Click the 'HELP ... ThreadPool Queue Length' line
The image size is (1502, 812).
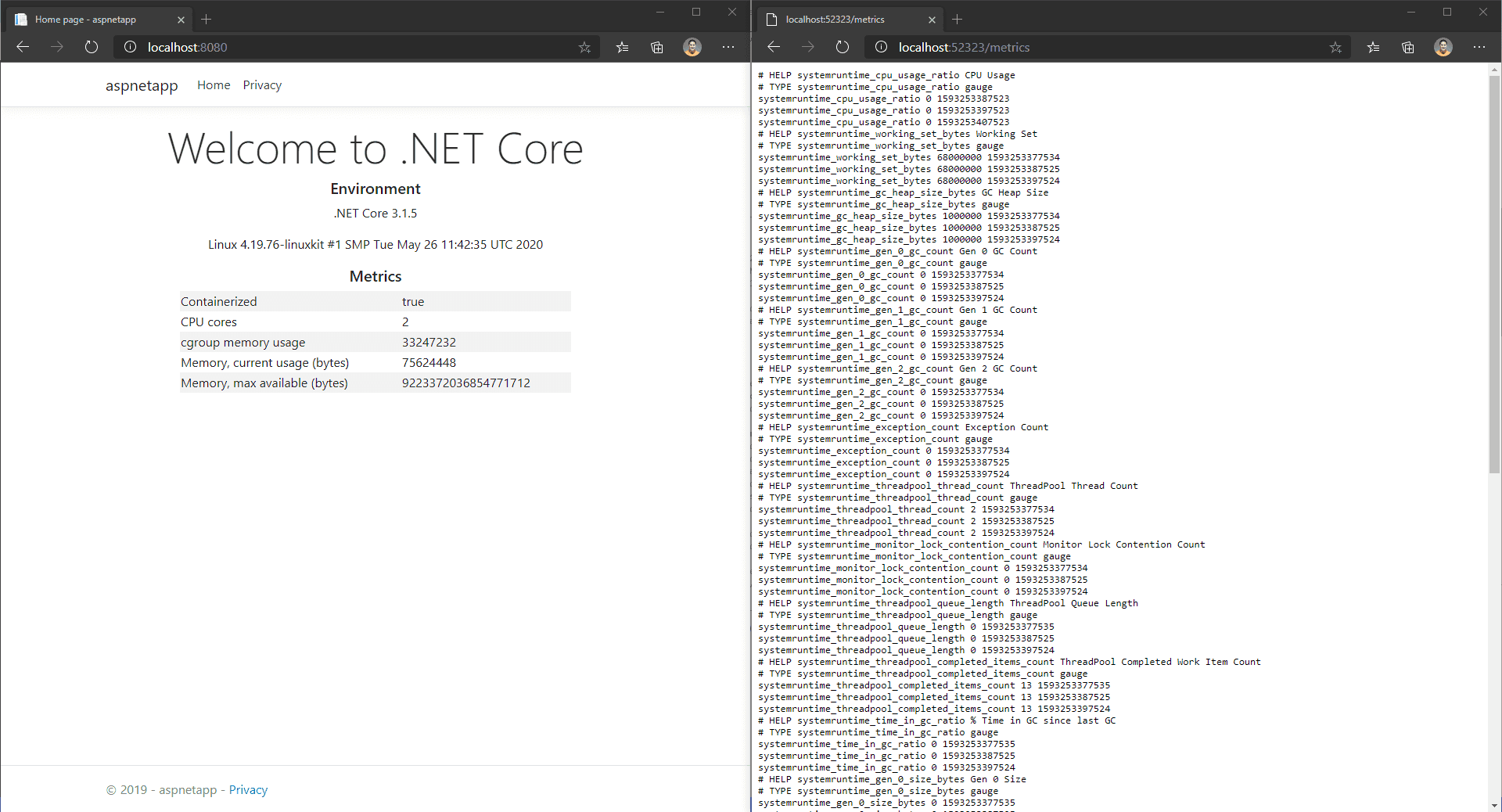point(947,603)
